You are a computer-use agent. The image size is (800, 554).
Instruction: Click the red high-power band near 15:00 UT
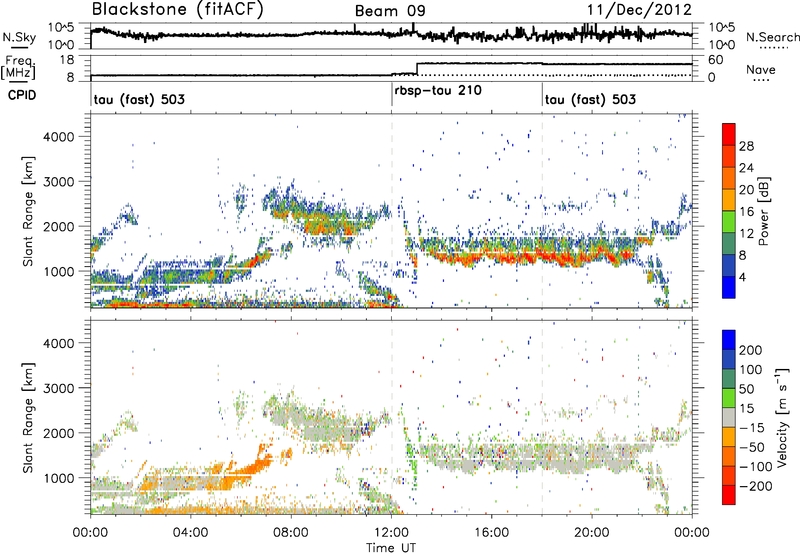[x=467, y=260]
